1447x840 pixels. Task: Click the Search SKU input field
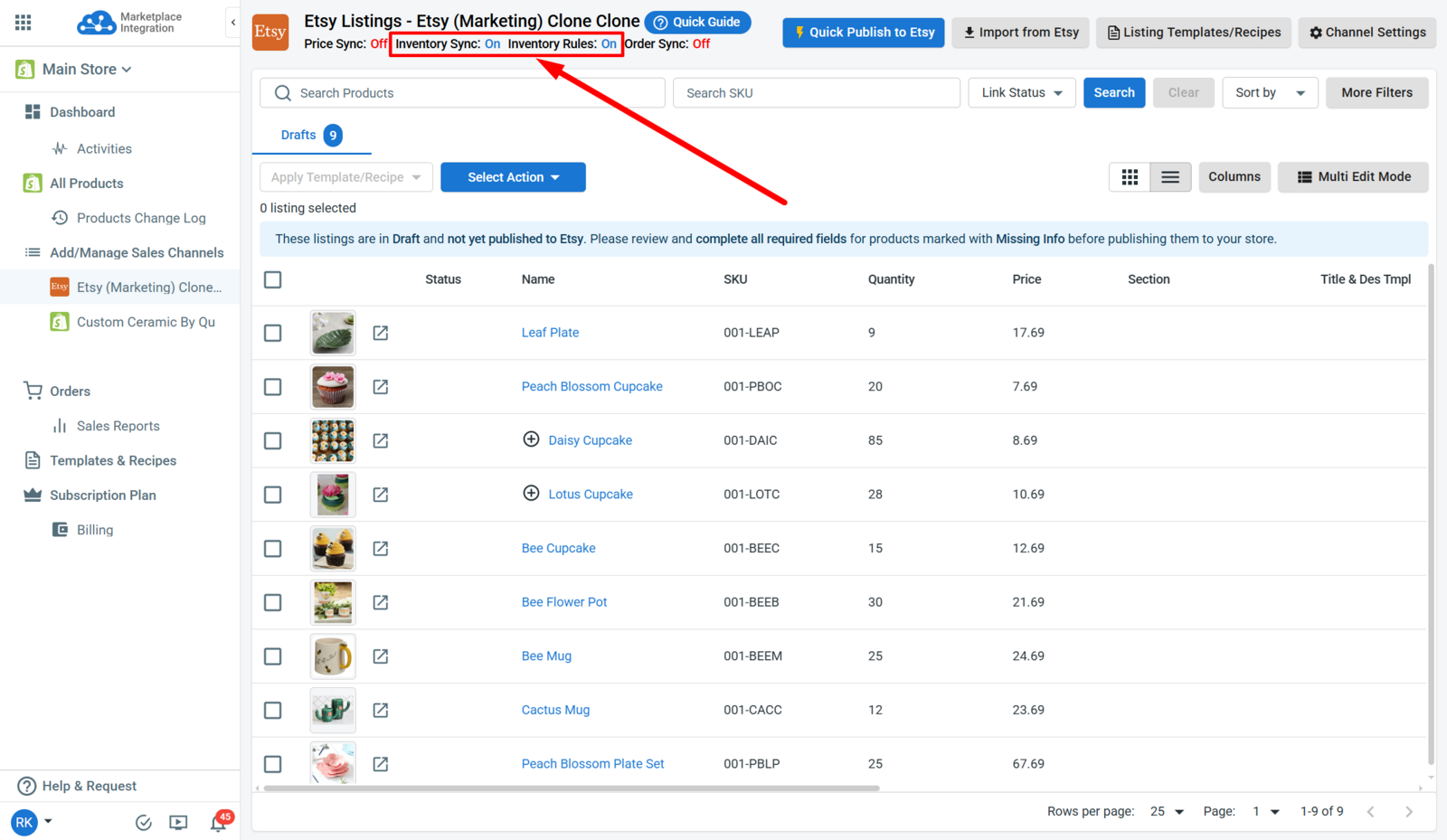[817, 93]
